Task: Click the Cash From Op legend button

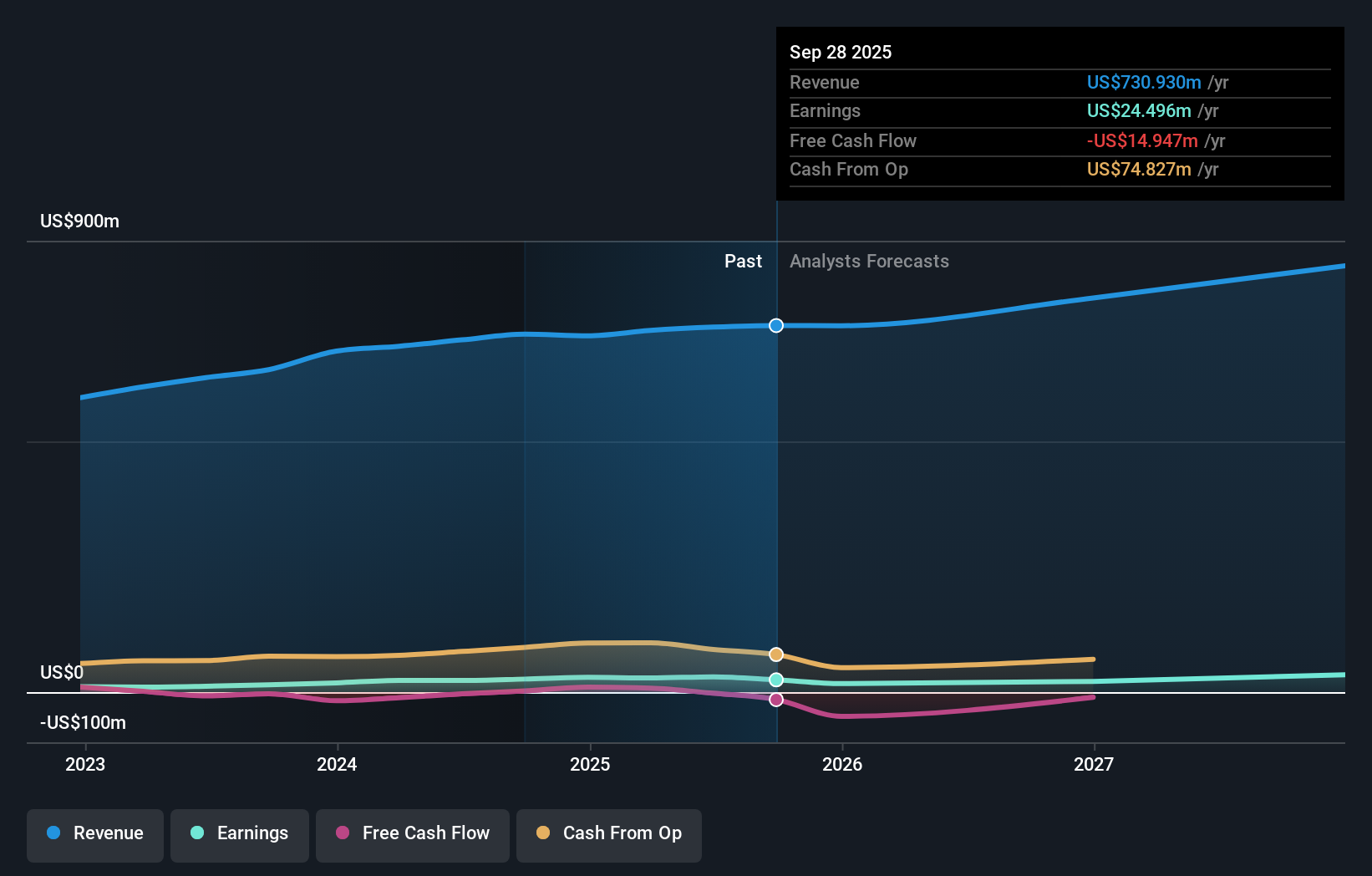Action: (x=608, y=833)
